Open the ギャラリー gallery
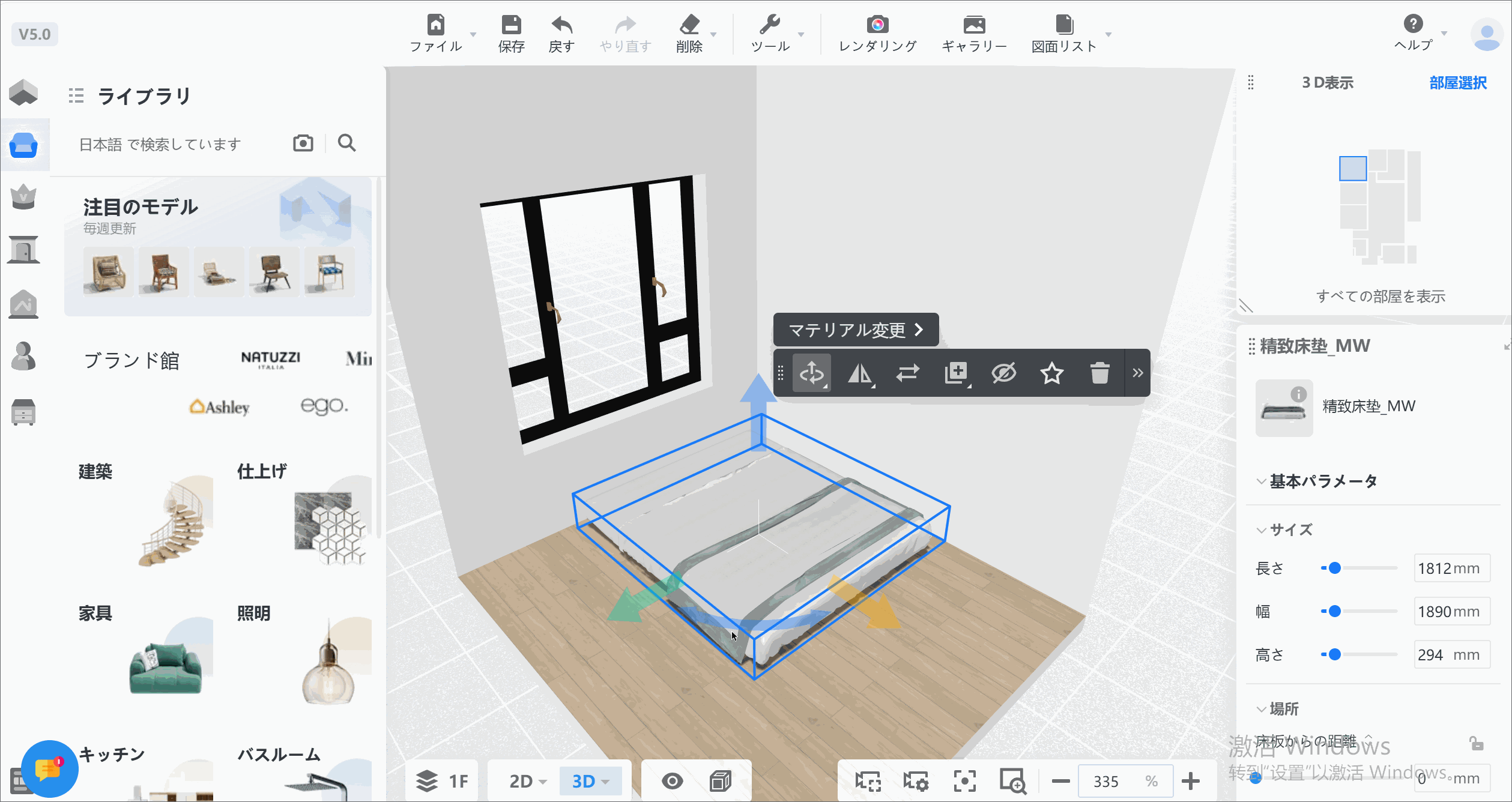The height and width of the screenshot is (802, 1512). [x=974, y=34]
